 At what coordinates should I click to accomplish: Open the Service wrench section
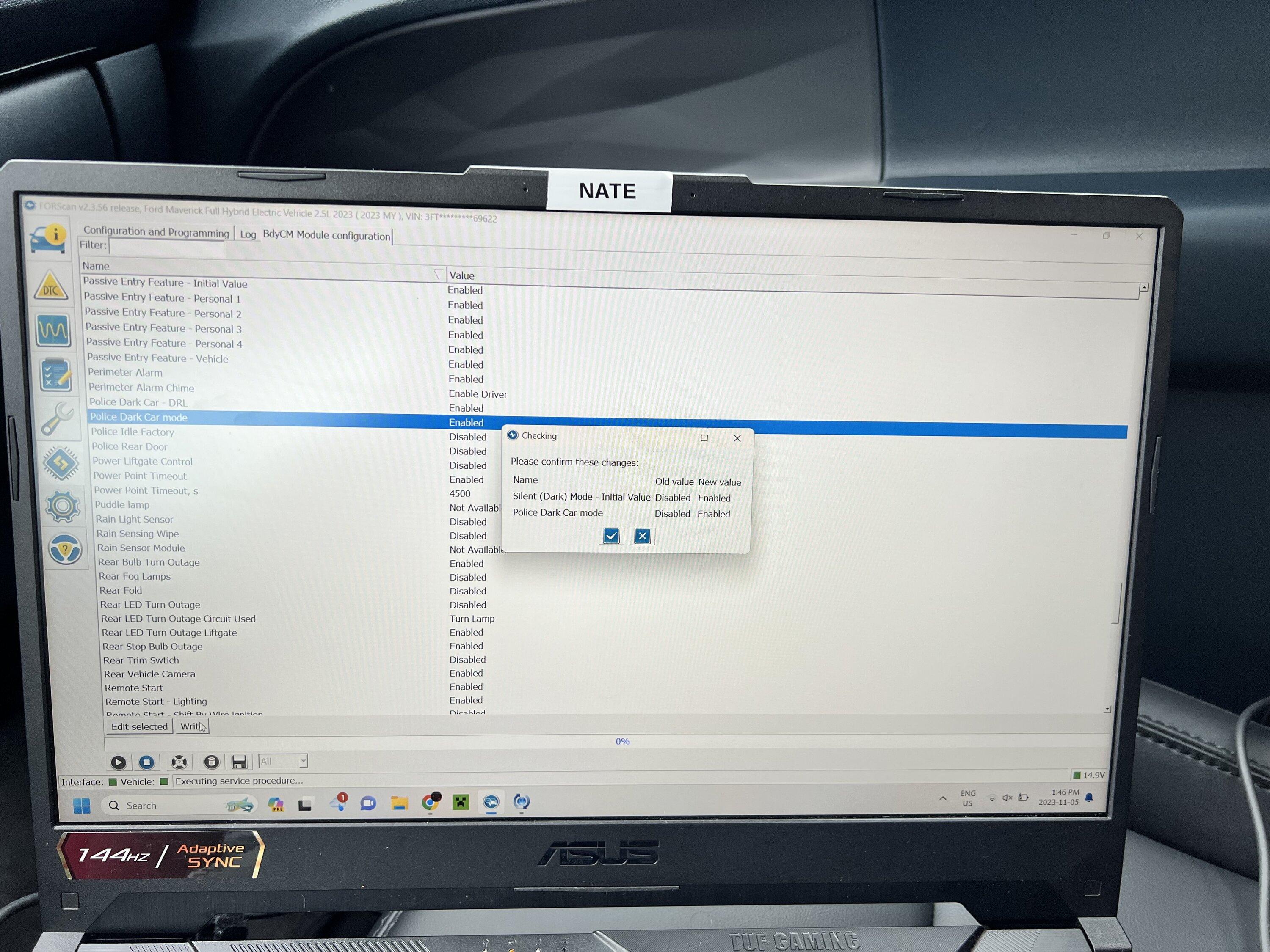coord(58,418)
